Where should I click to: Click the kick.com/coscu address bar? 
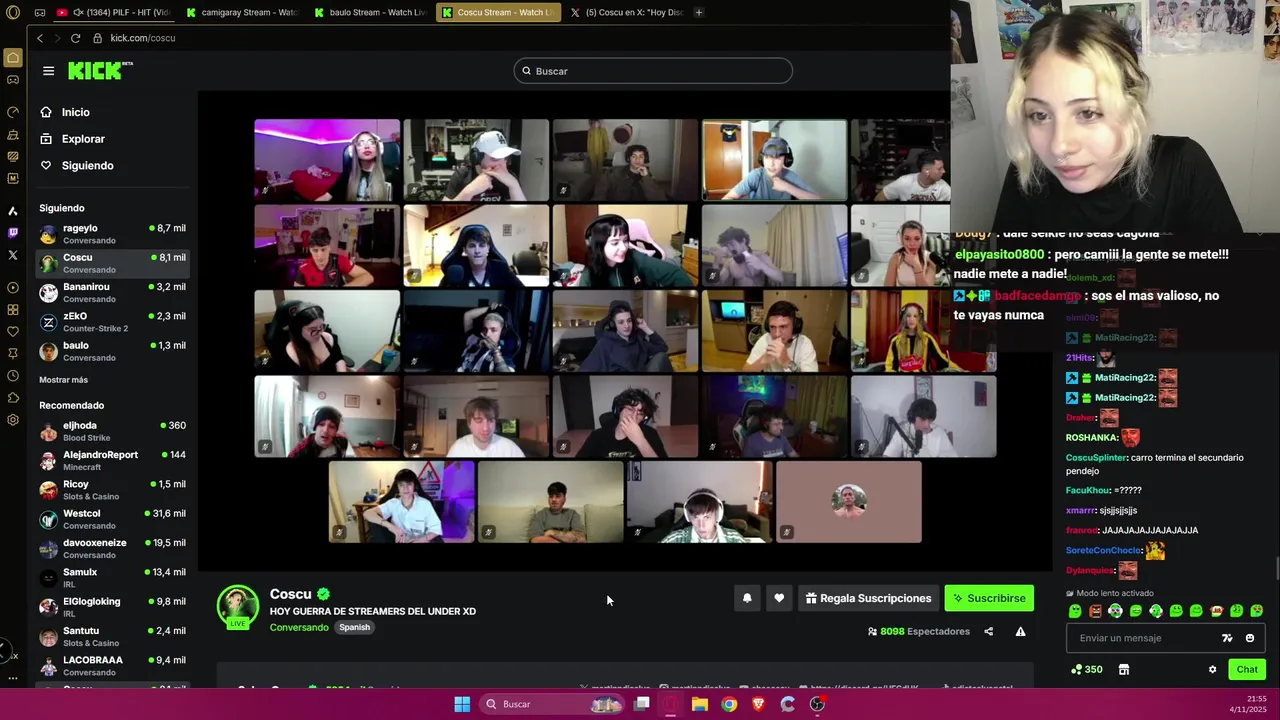click(143, 38)
